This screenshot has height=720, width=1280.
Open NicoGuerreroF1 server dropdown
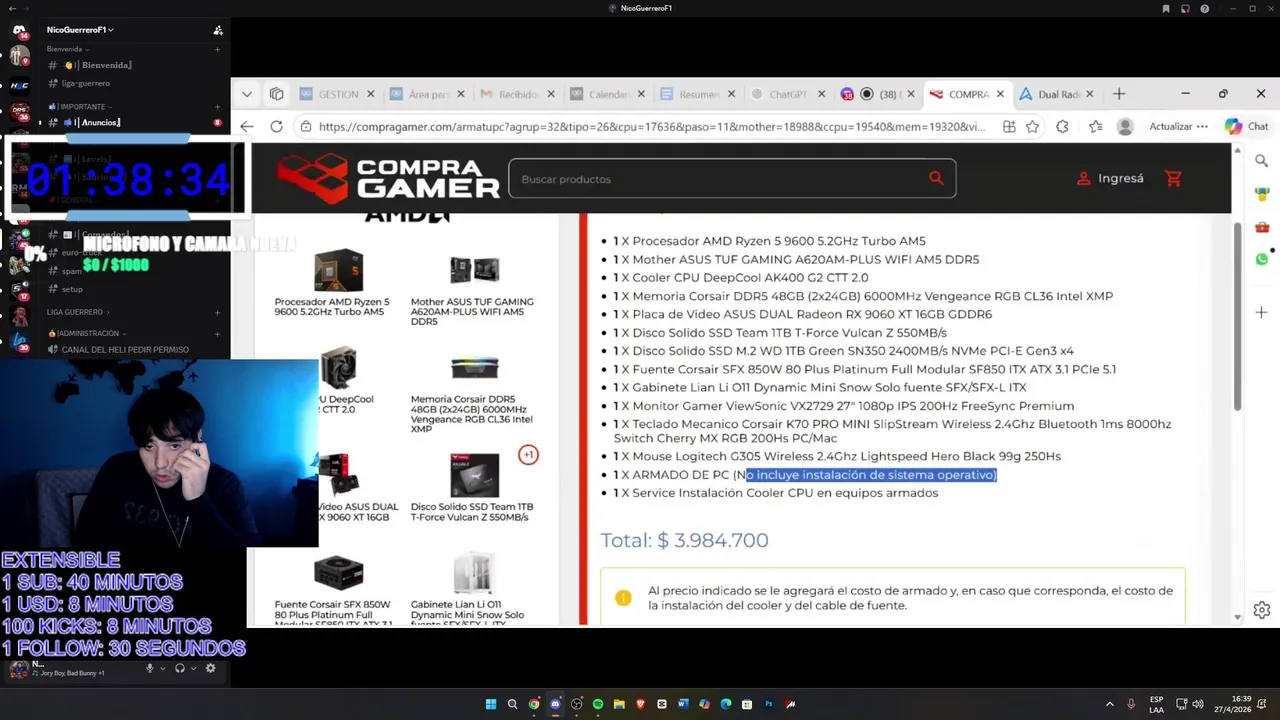pos(80,30)
